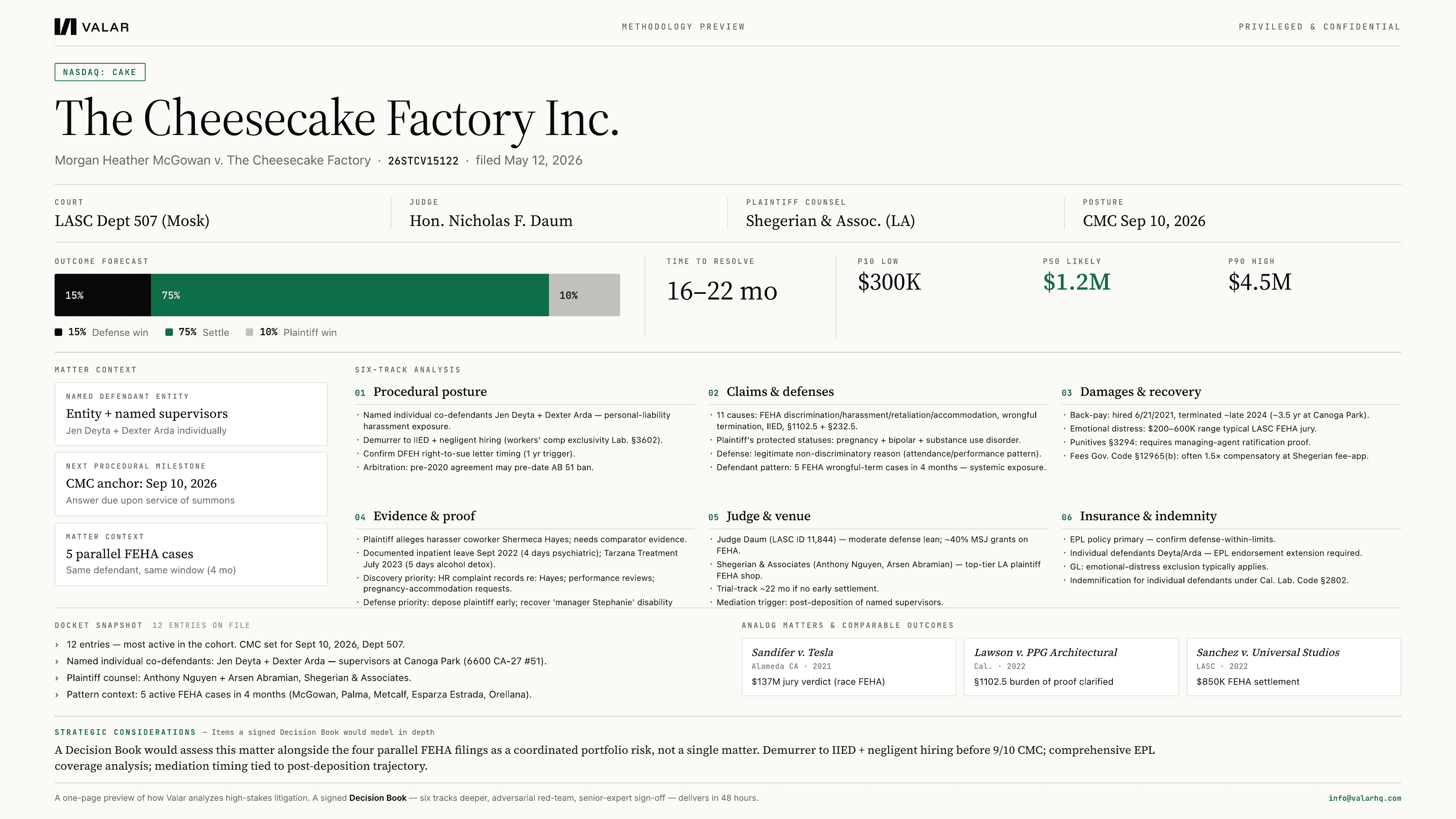The width and height of the screenshot is (1456, 819).
Task: Click 'Jen Deyta + Dexter Arda individually' text
Action: [146, 431]
